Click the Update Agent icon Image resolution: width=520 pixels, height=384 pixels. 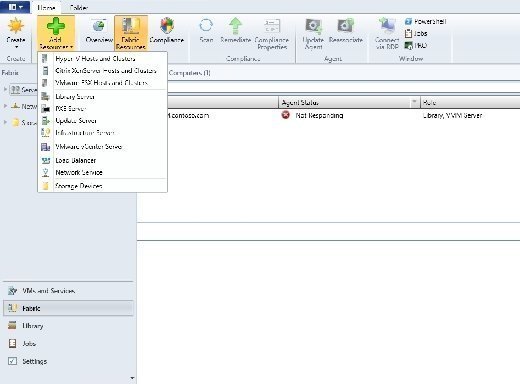(314, 26)
